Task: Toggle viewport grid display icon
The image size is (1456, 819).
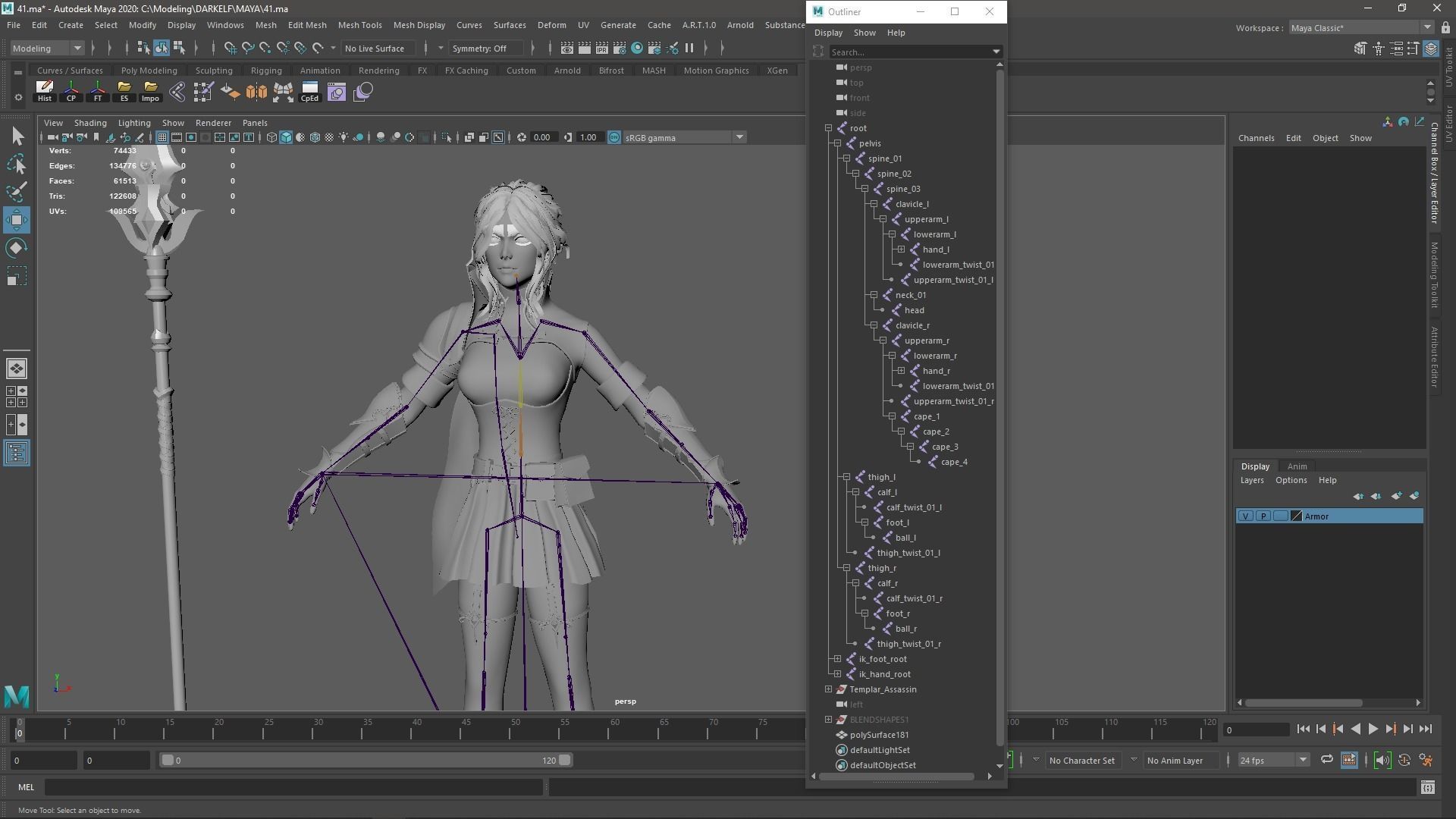Action: click(162, 137)
